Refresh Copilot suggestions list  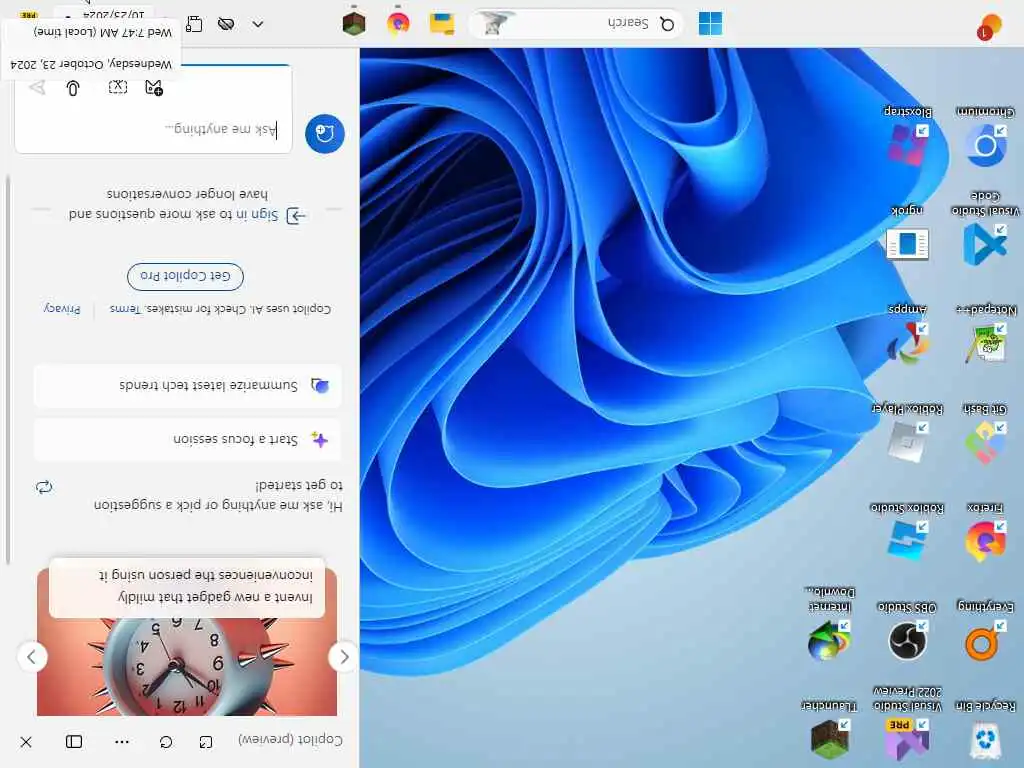[44, 487]
